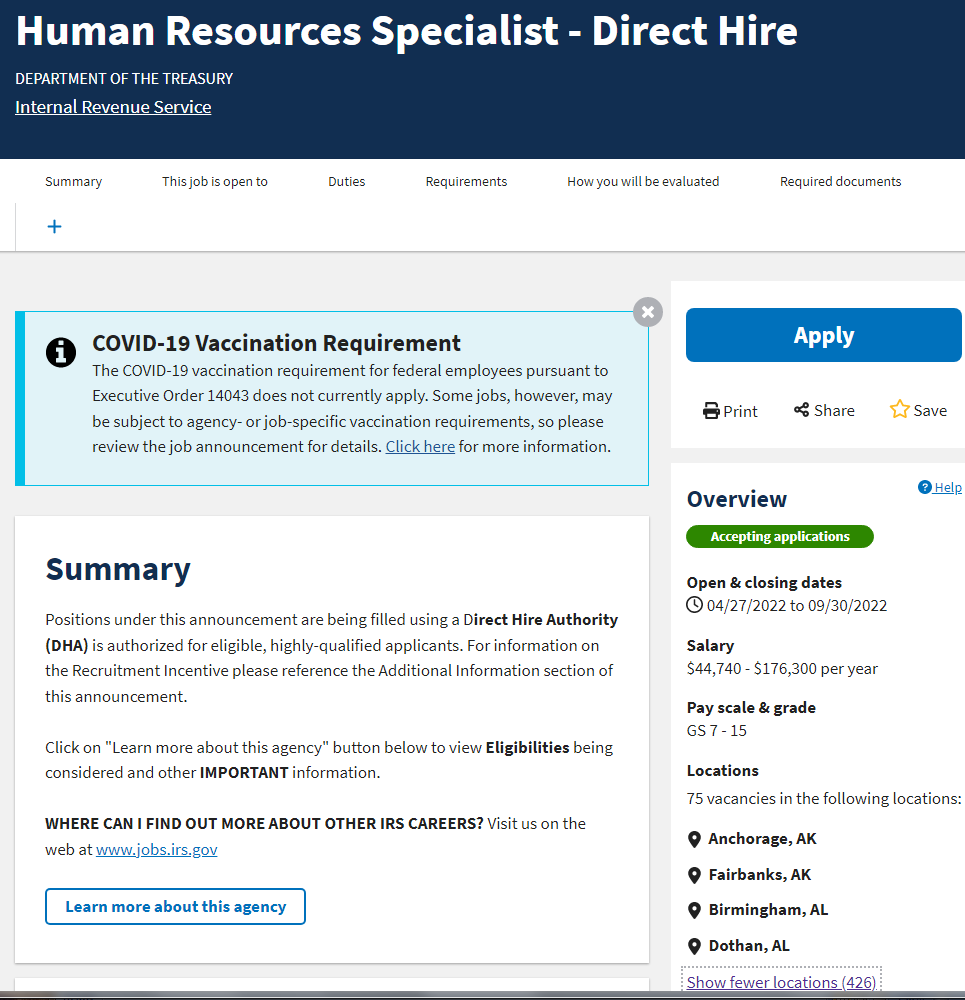Click the Dothan, AL location pin
Screen dimensions: 965x1000
coord(695,946)
